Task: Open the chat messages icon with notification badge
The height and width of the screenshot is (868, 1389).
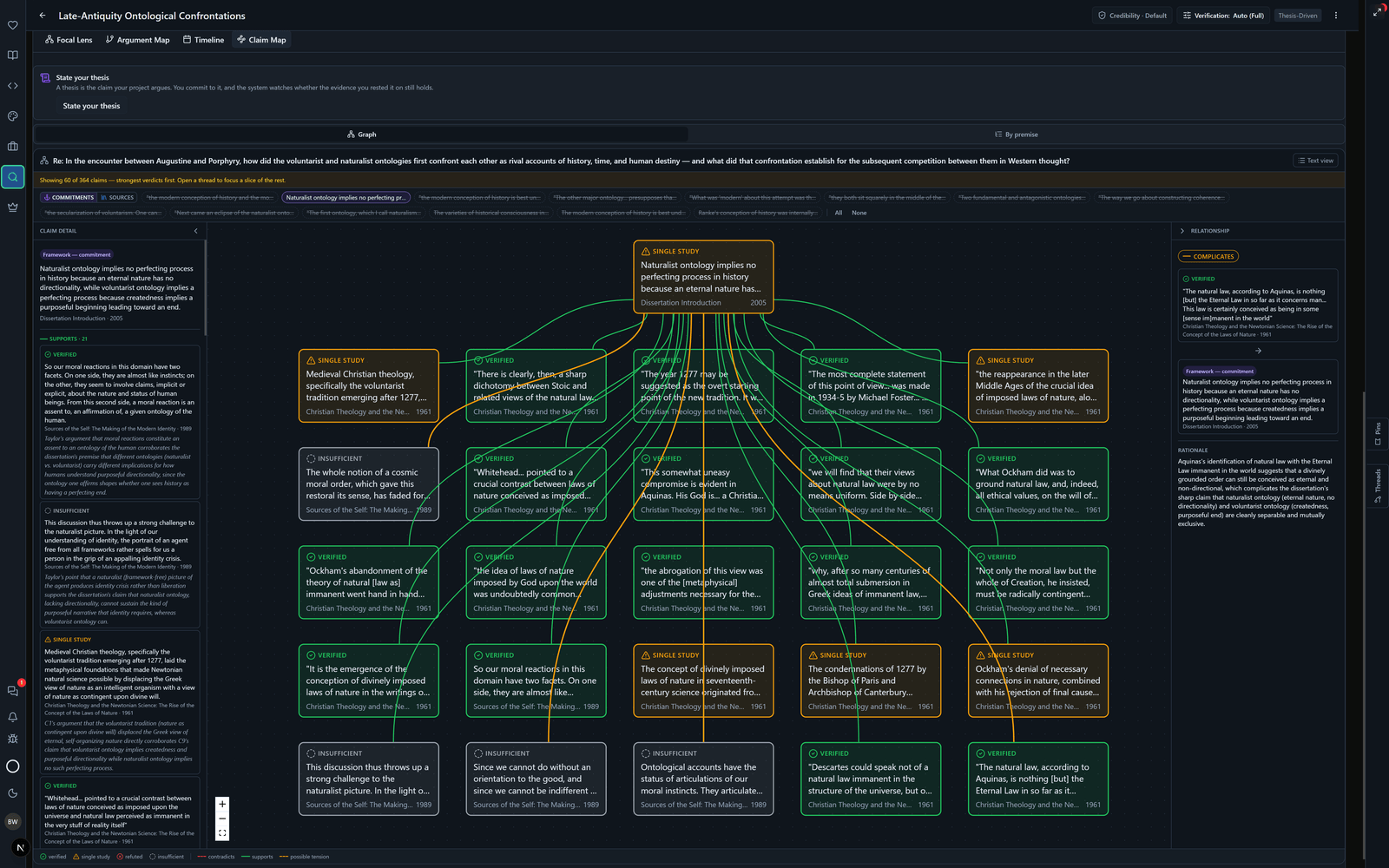Action: 13,691
